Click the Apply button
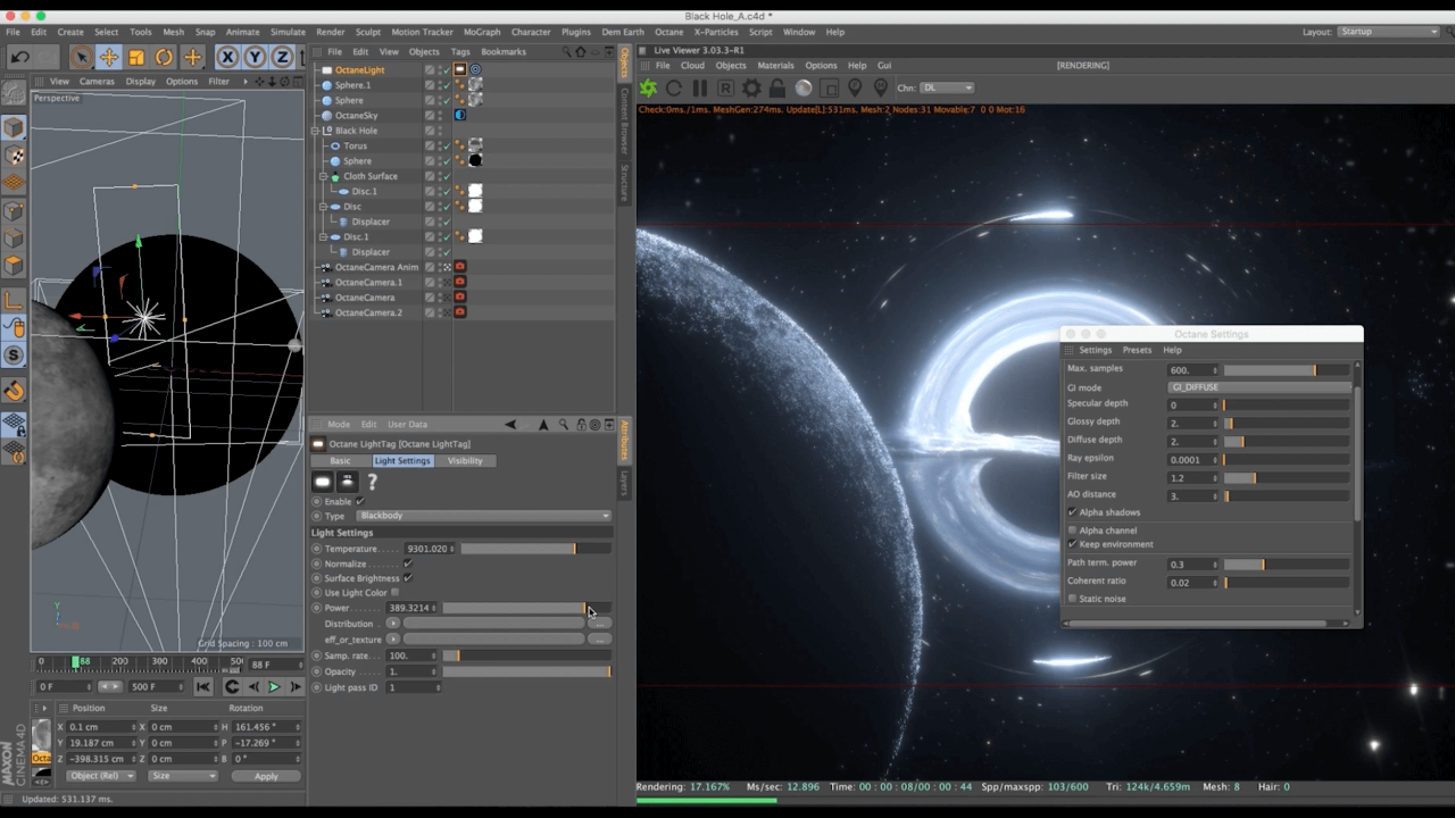The image size is (1456, 819). coord(266,777)
